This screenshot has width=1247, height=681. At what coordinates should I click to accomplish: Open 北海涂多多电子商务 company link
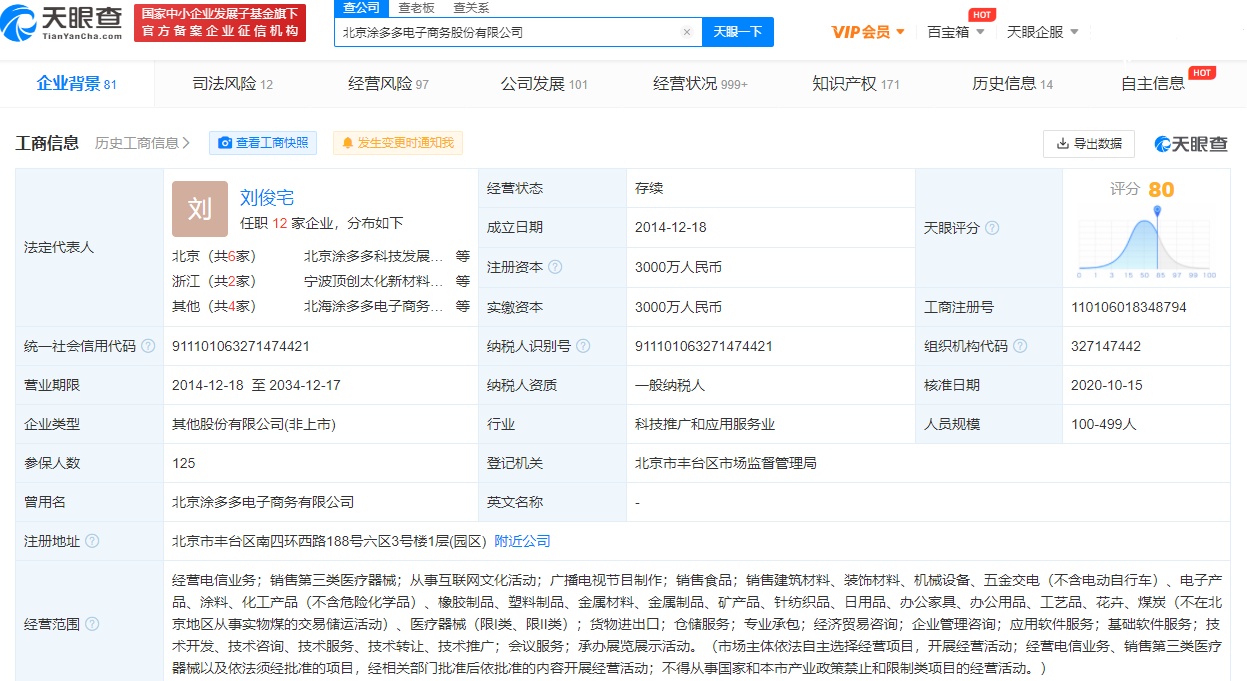(373, 306)
